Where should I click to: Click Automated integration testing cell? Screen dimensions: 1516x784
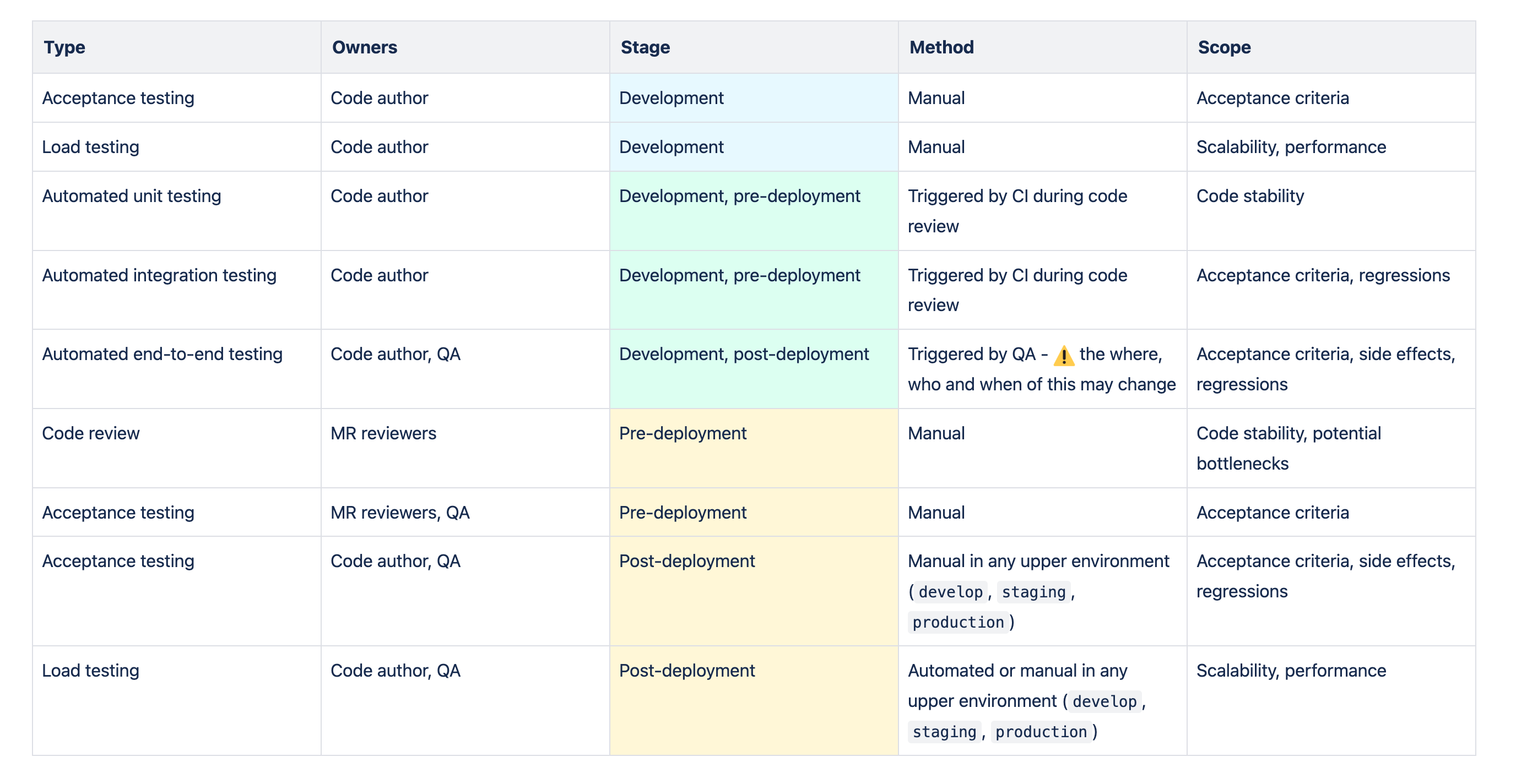(x=159, y=275)
